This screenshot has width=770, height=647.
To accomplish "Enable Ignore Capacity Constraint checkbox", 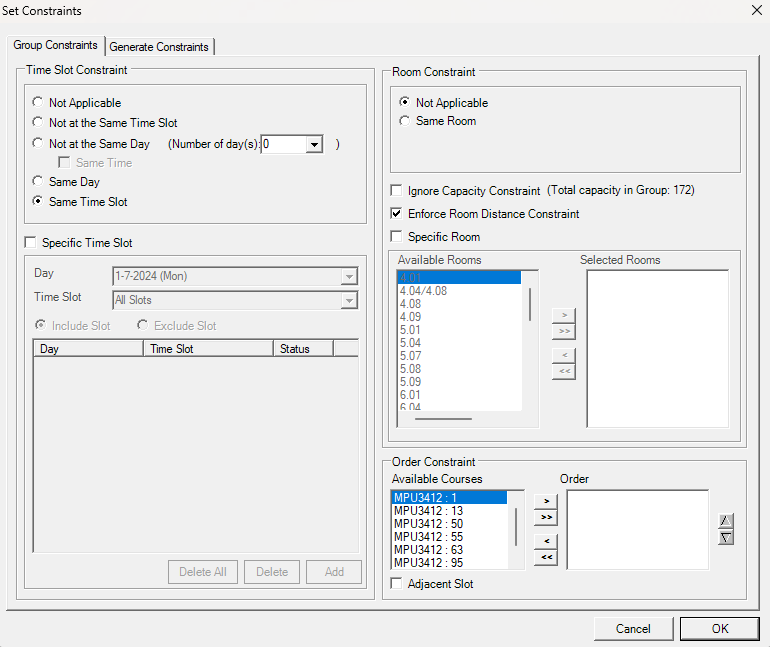I will tap(398, 190).
